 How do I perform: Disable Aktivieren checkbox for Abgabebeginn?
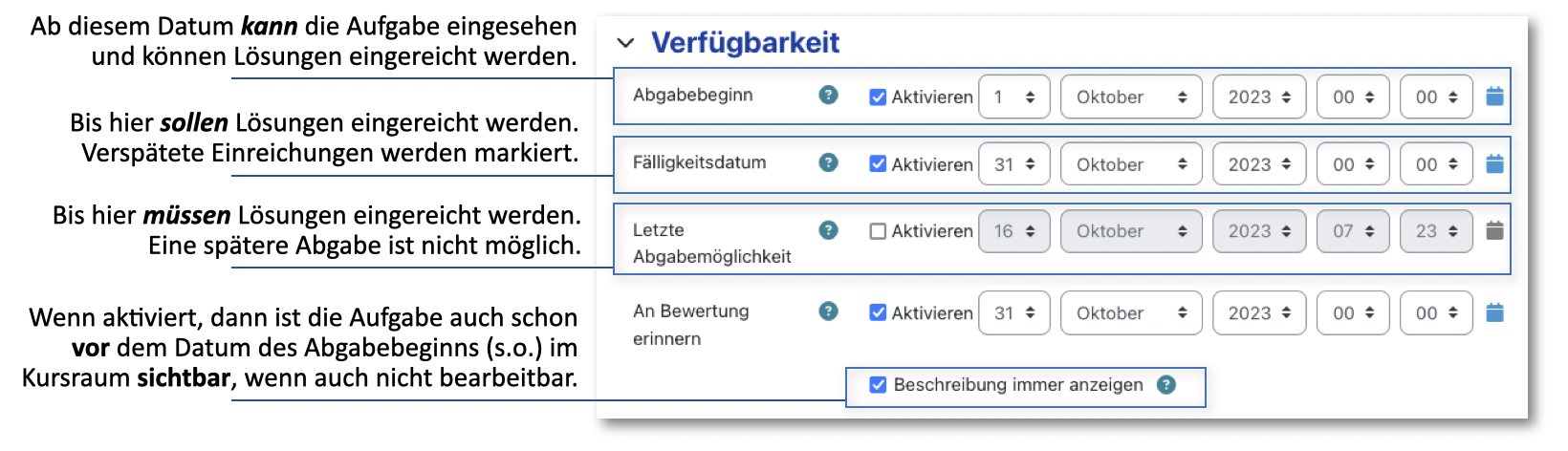click(878, 97)
